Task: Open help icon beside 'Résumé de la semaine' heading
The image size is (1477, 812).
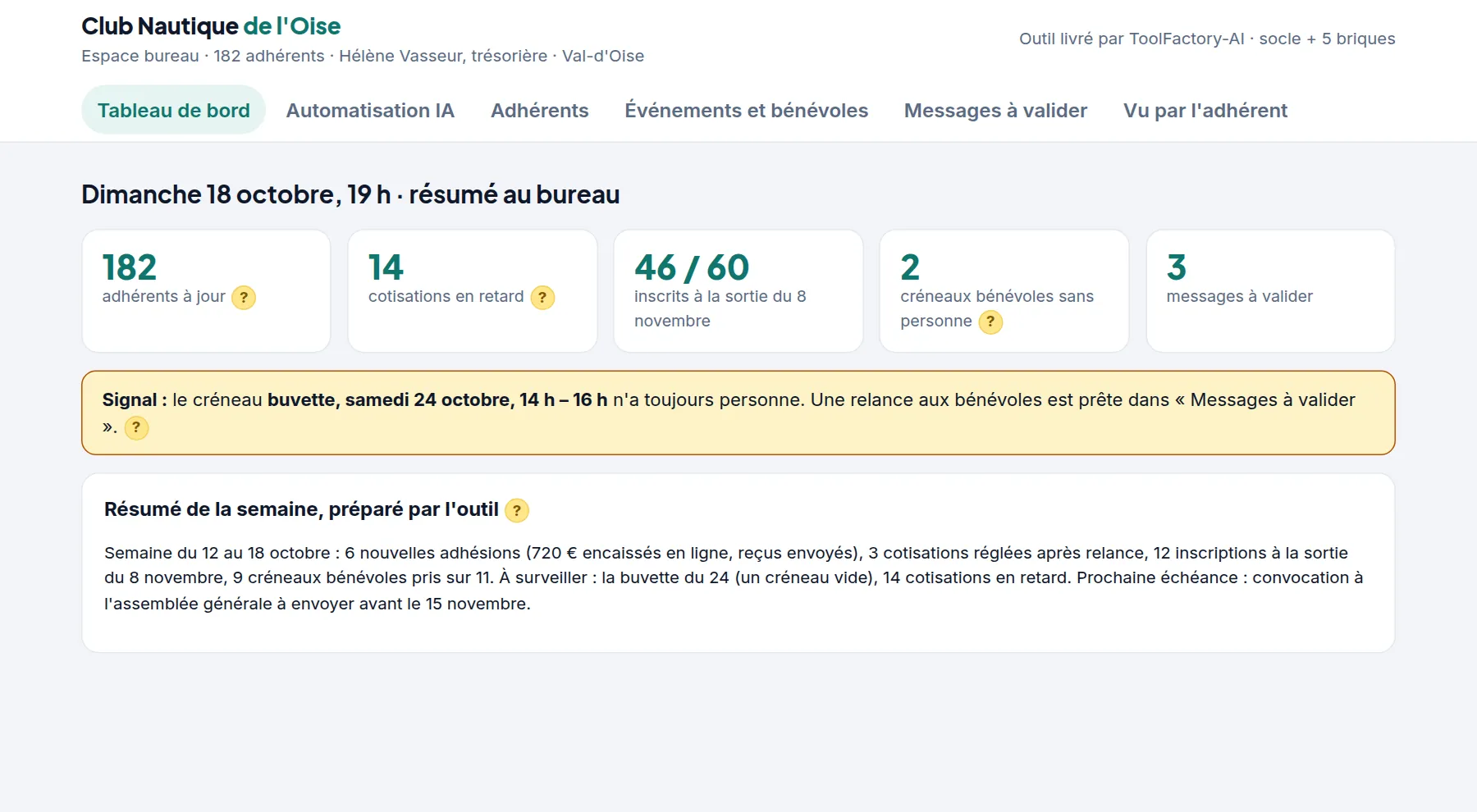Action: coord(517,510)
